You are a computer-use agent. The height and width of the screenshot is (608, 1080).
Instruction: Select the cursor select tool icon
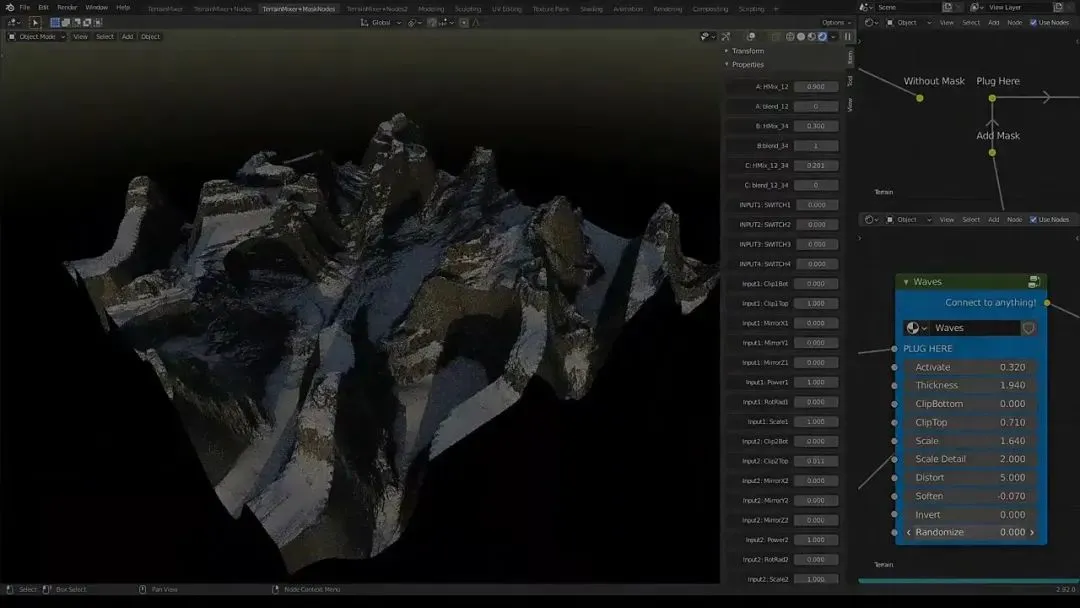[34, 22]
